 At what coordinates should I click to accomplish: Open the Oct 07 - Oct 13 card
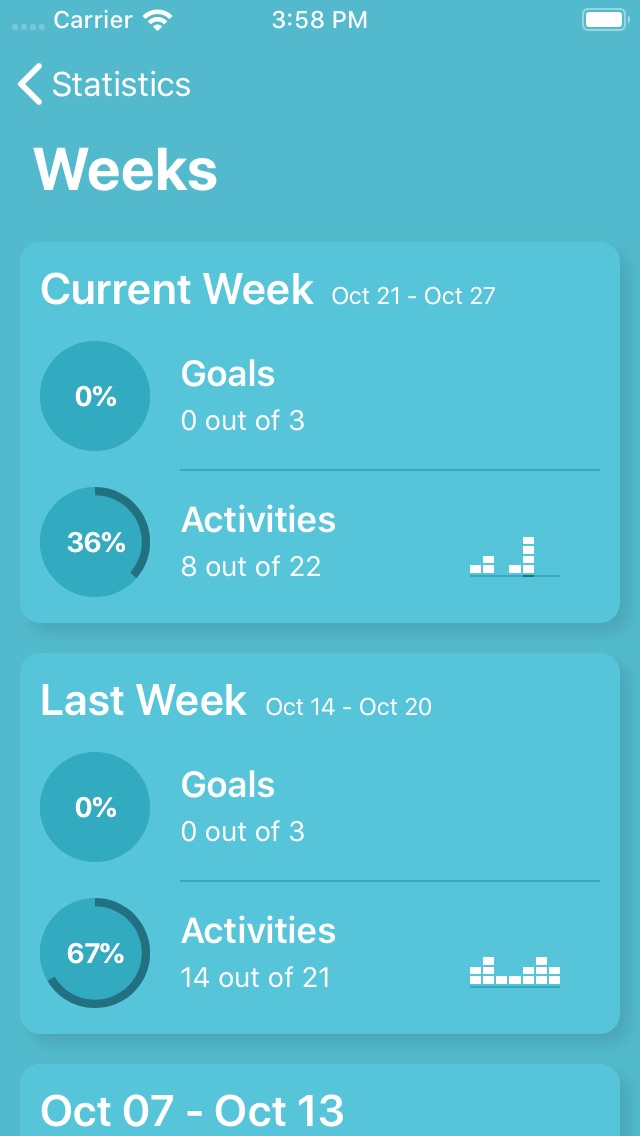pyautogui.click(x=320, y=1100)
